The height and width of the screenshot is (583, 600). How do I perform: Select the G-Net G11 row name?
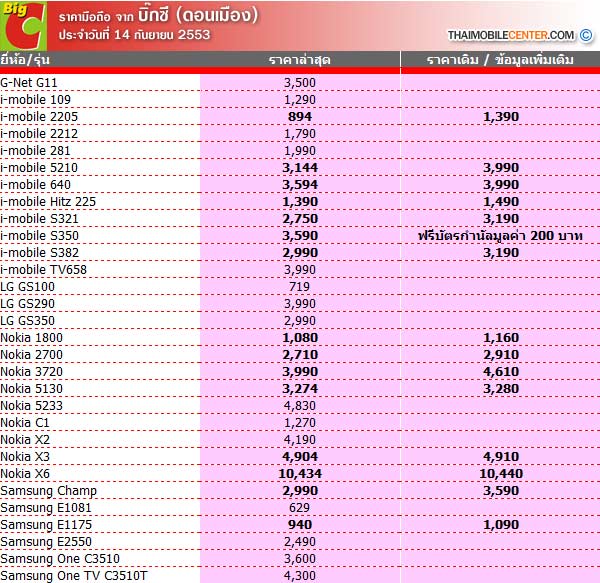[x=29, y=83]
